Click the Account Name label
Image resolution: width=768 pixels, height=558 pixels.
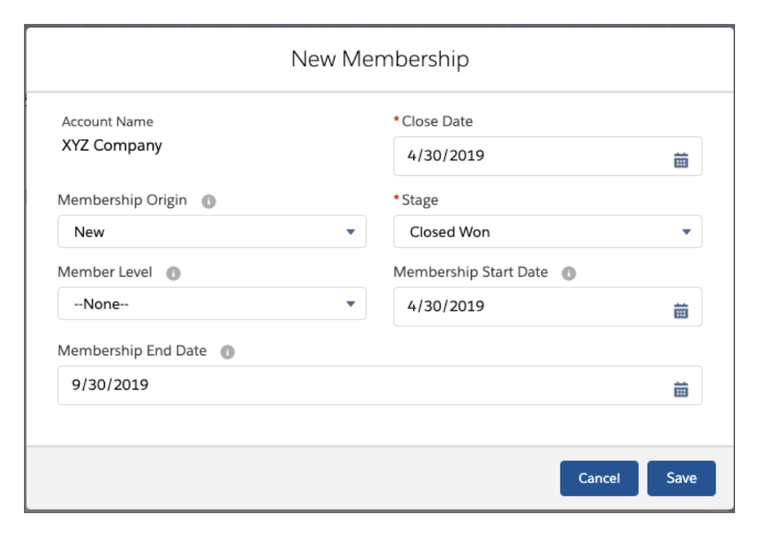[x=107, y=121]
